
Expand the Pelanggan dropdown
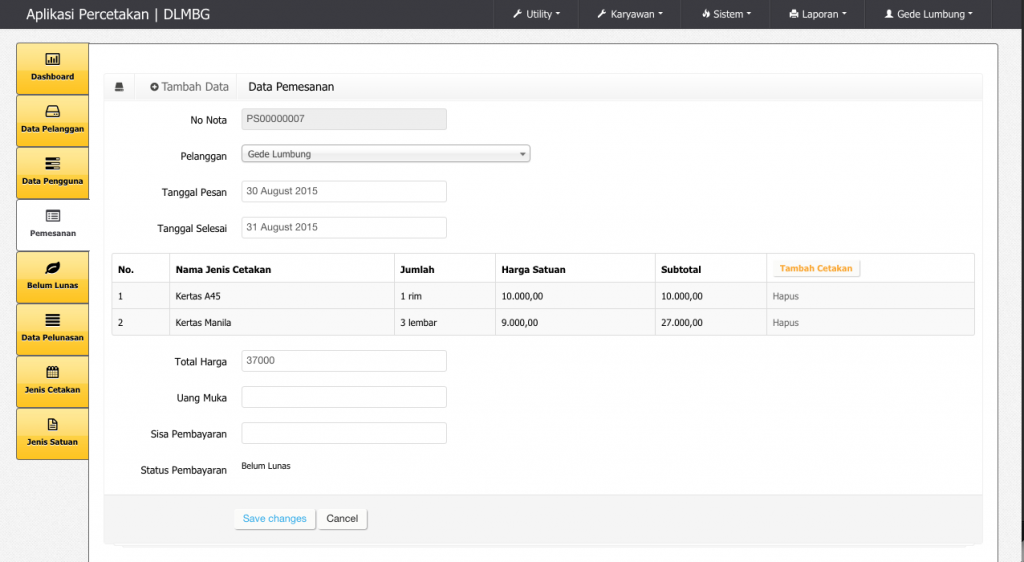(x=386, y=154)
